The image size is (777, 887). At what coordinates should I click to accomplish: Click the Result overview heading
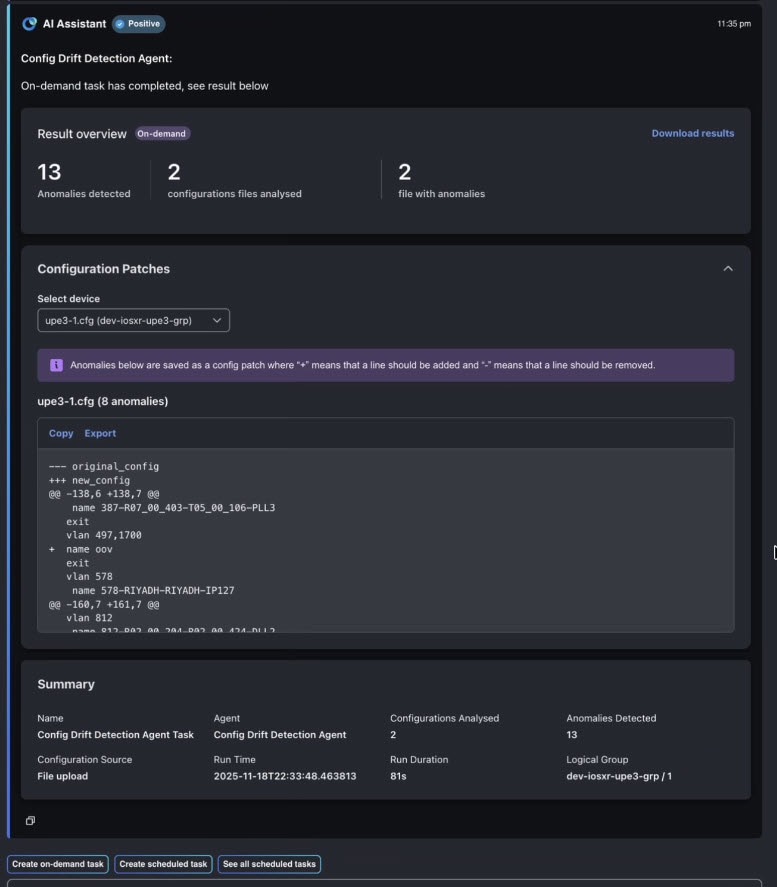point(82,134)
